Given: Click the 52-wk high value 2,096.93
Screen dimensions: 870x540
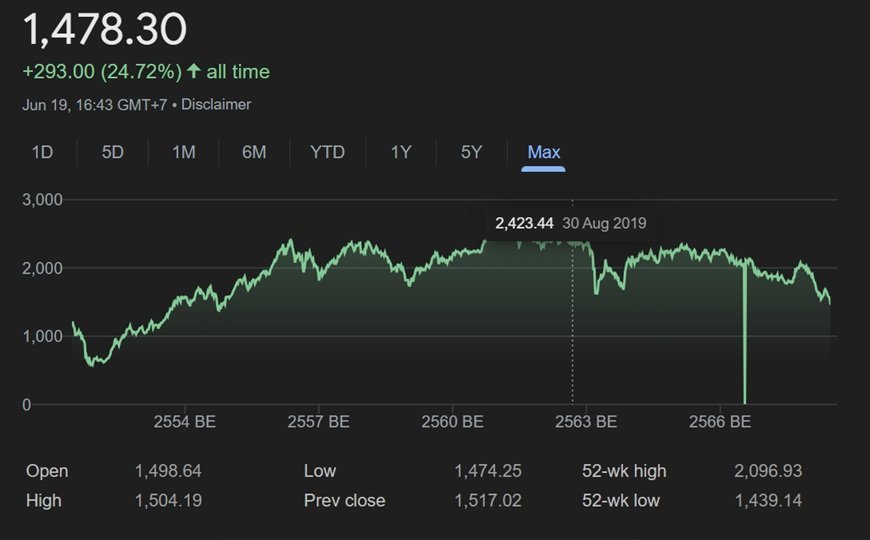Looking at the screenshot, I should tap(767, 471).
